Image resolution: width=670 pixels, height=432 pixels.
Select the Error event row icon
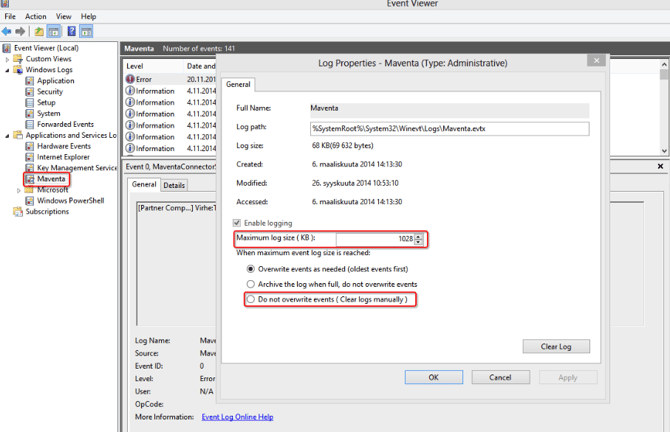[130, 79]
